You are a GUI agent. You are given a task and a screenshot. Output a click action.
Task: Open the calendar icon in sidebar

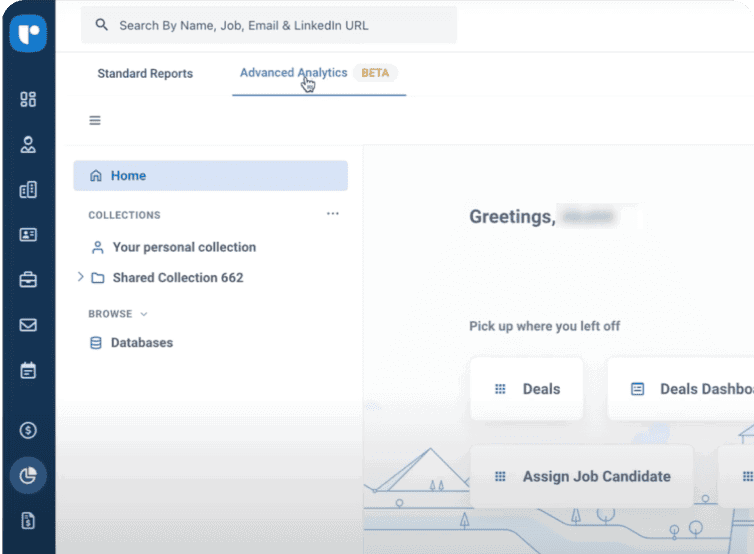(x=28, y=370)
